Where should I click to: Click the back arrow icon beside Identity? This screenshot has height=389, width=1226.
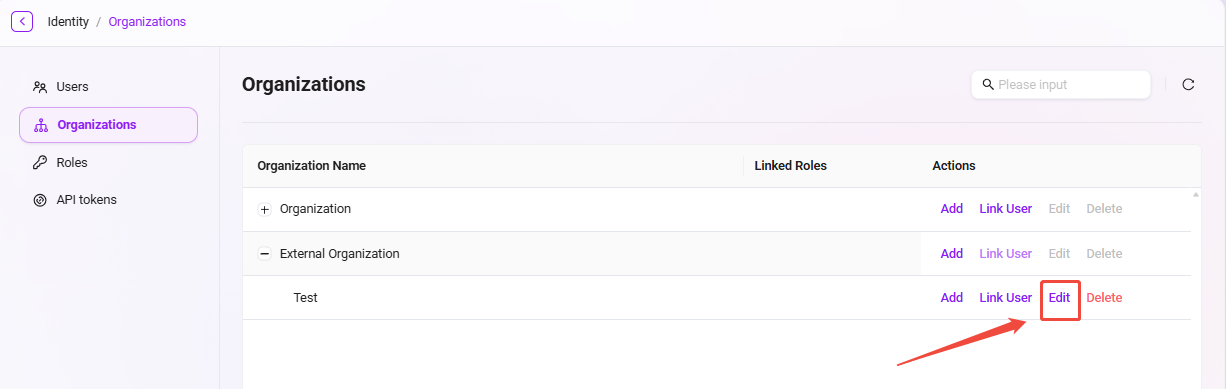click(x=22, y=21)
